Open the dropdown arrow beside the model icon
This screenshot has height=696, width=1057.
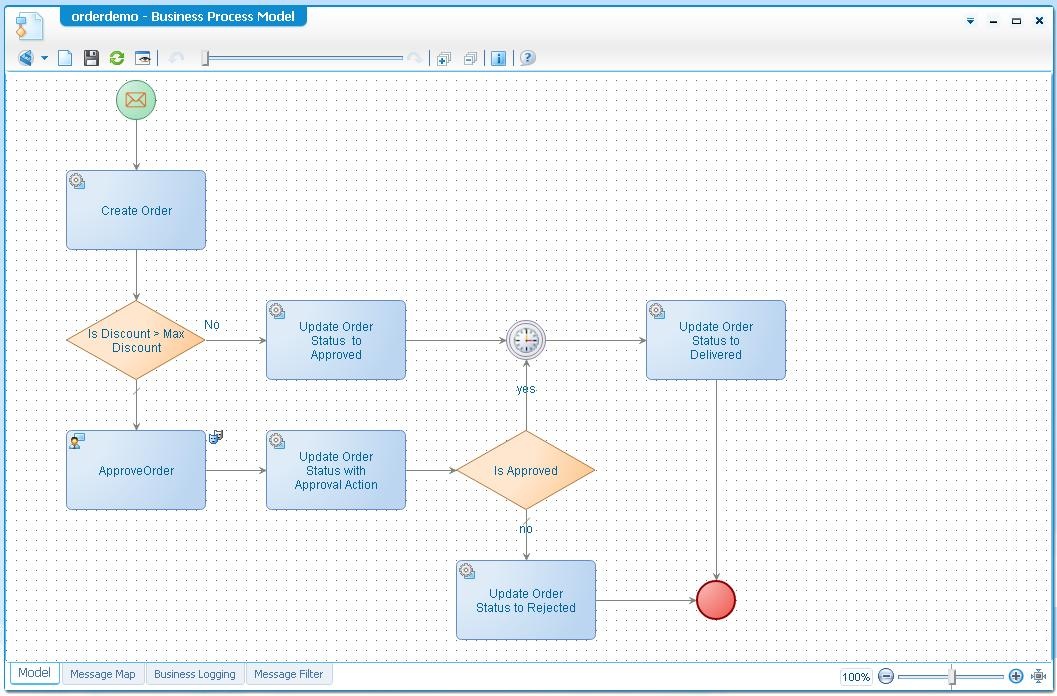[x=45, y=58]
